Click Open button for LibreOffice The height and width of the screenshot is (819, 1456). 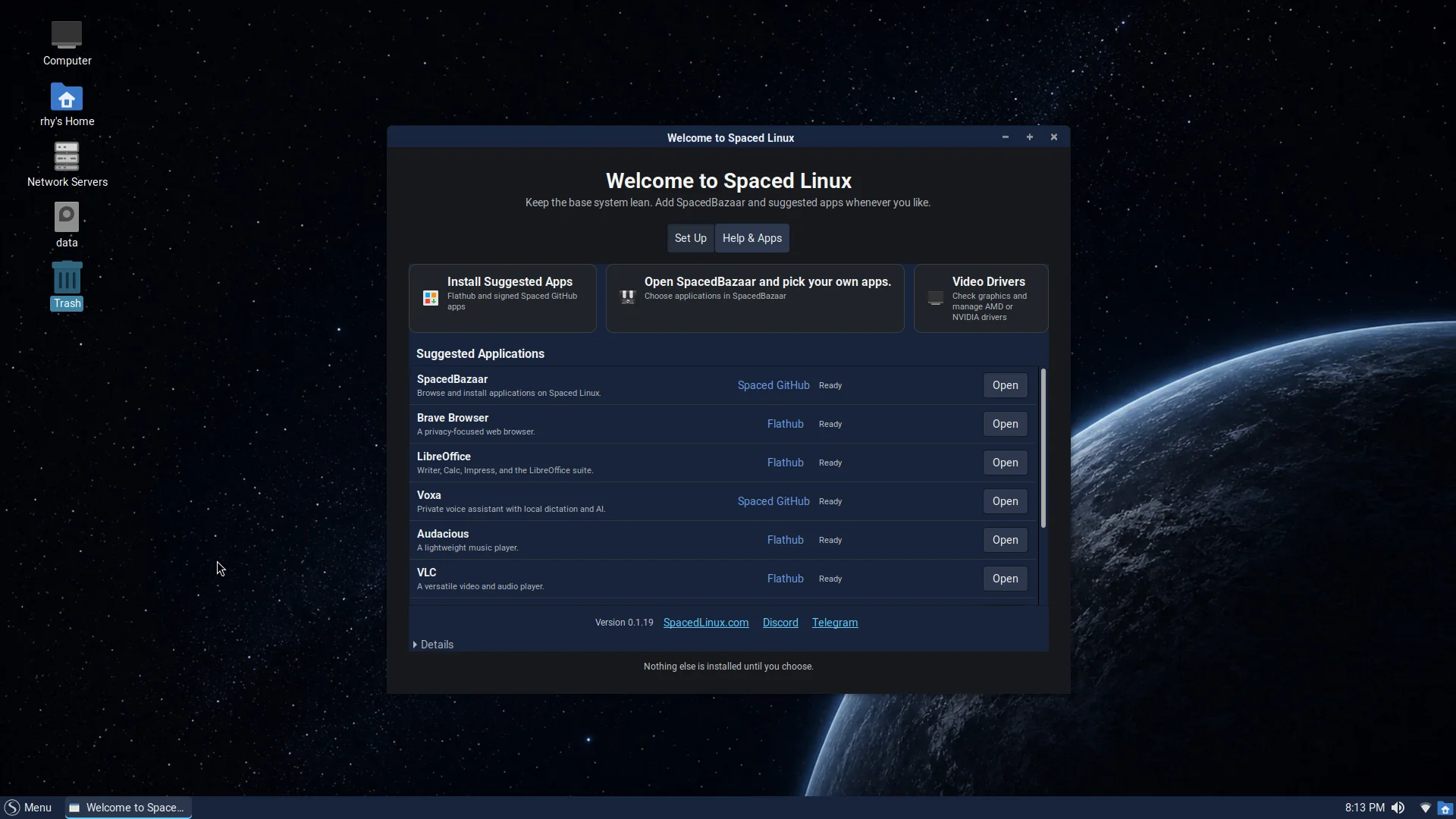[x=1005, y=463]
